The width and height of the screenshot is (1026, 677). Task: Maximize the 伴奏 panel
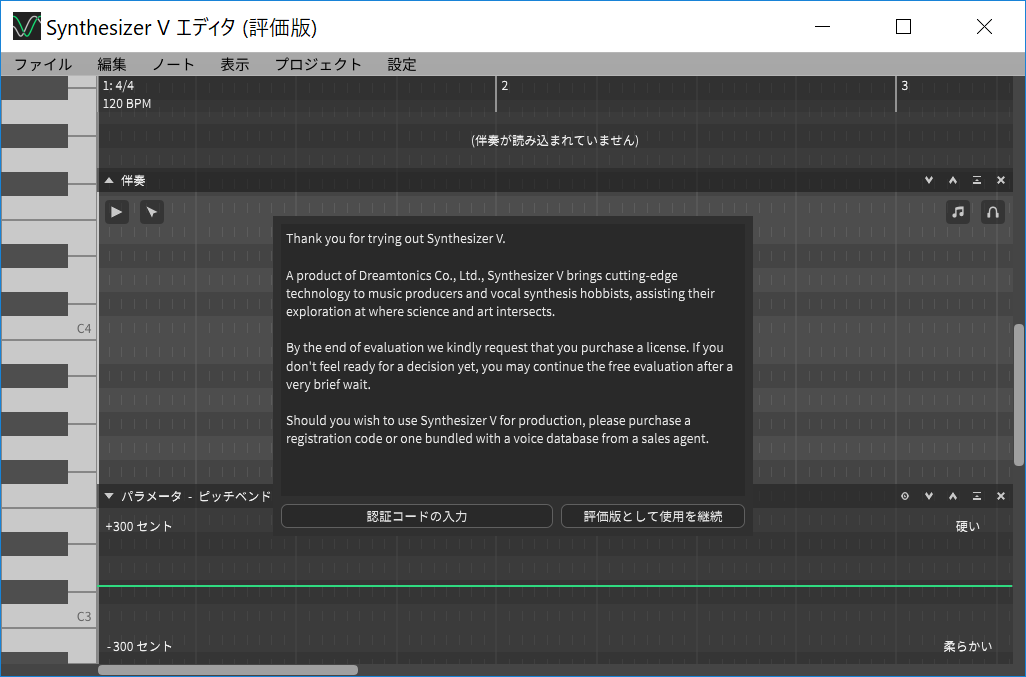coord(977,180)
